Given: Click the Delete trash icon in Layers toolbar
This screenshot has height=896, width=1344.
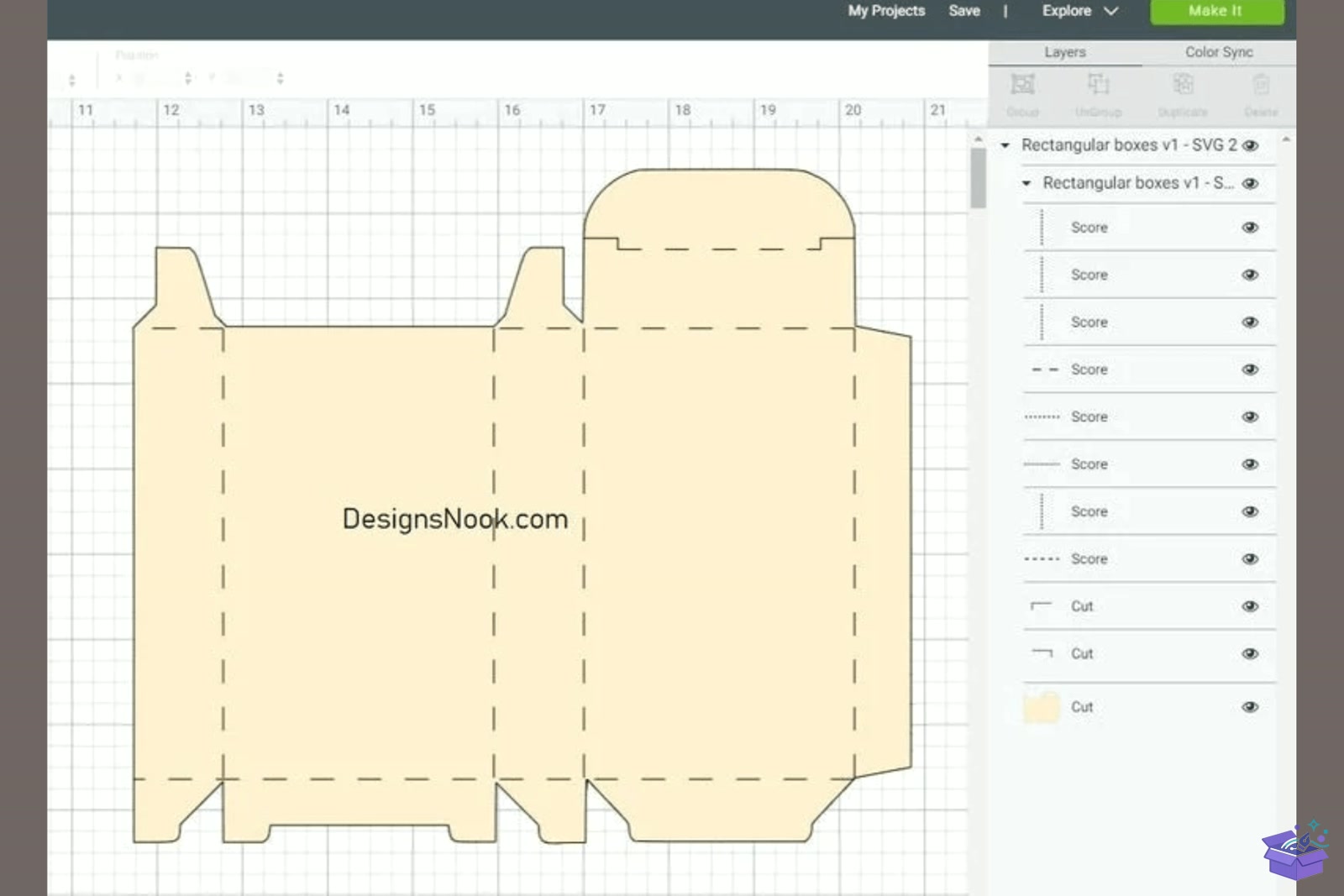Looking at the screenshot, I should pyautogui.click(x=1261, y=85).
